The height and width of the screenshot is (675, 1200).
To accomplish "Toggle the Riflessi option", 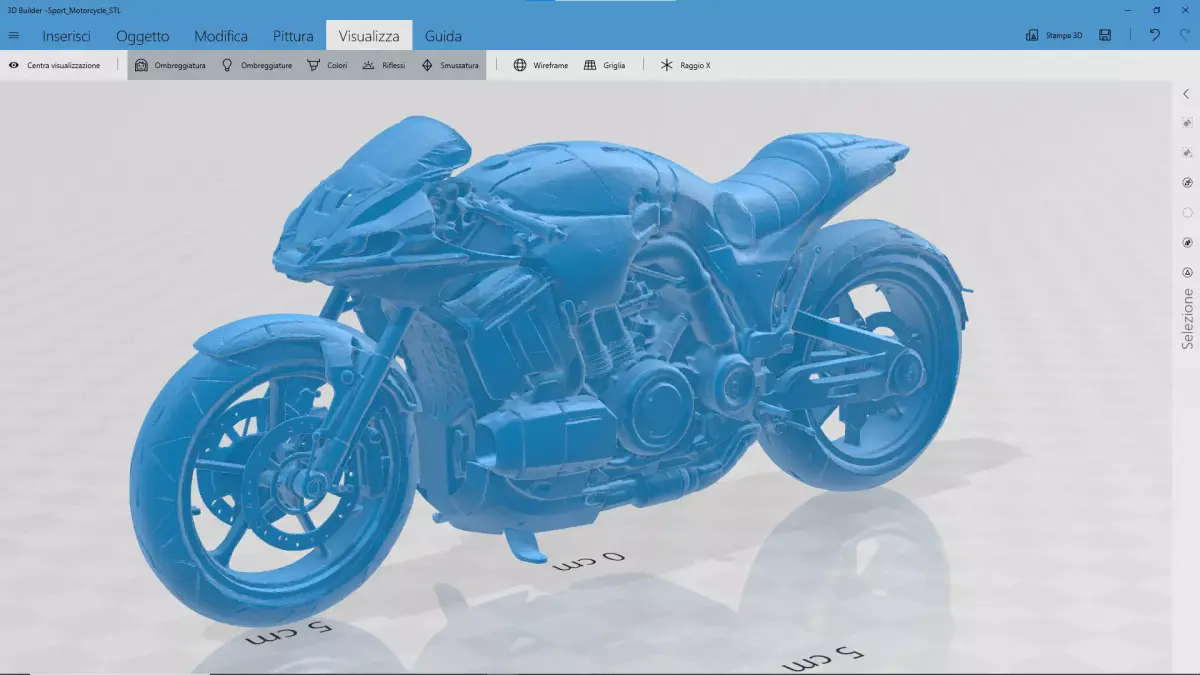I will click(384, 65).
